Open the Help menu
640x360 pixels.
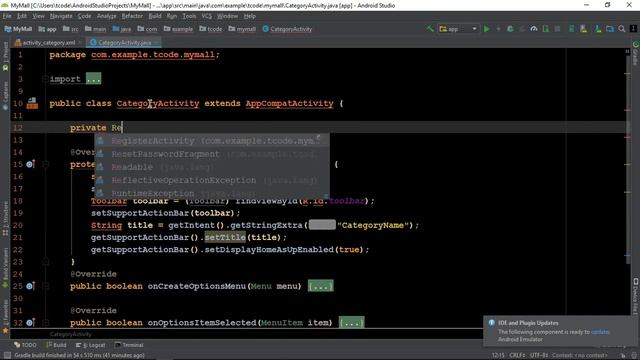click(249, 16)
